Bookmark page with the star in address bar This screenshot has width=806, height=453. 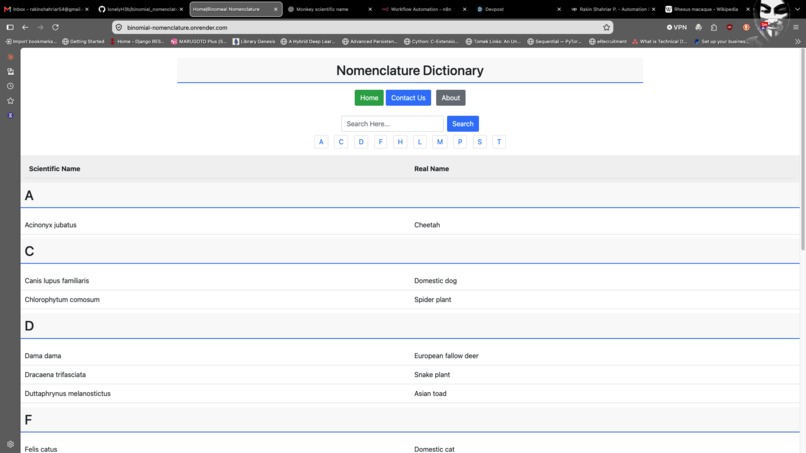pyautogui.click(x=606, y=27)
